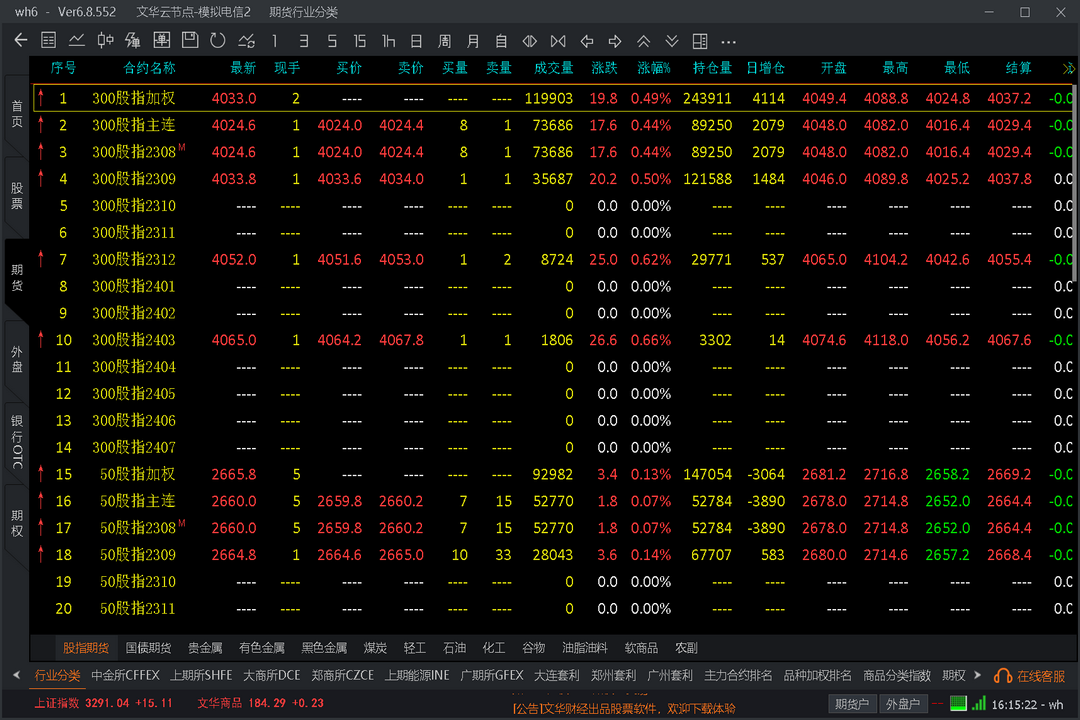Open the candlestick K-line chart icon

click(x=105, y=41)
